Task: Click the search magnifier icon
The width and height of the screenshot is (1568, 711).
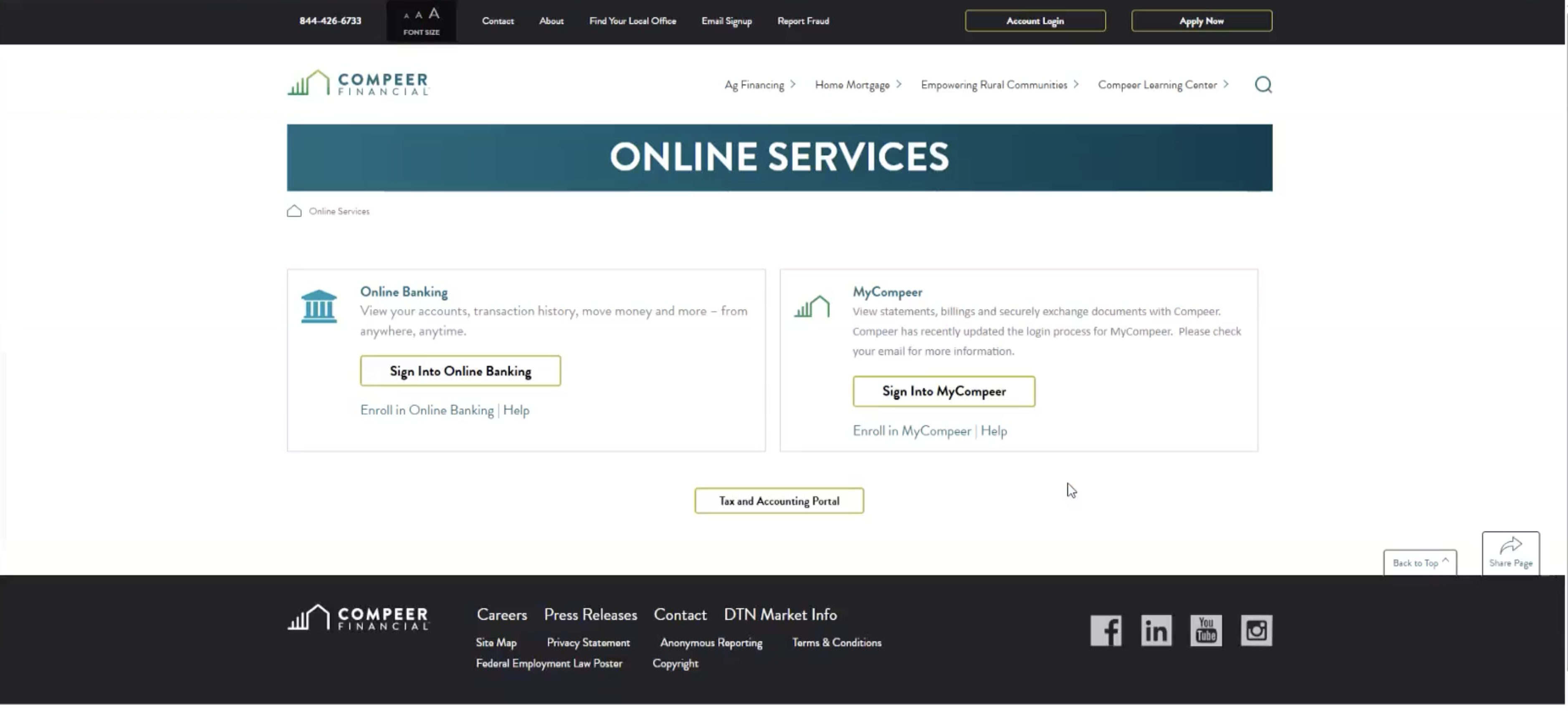Action: click(x=1263, y=85)
